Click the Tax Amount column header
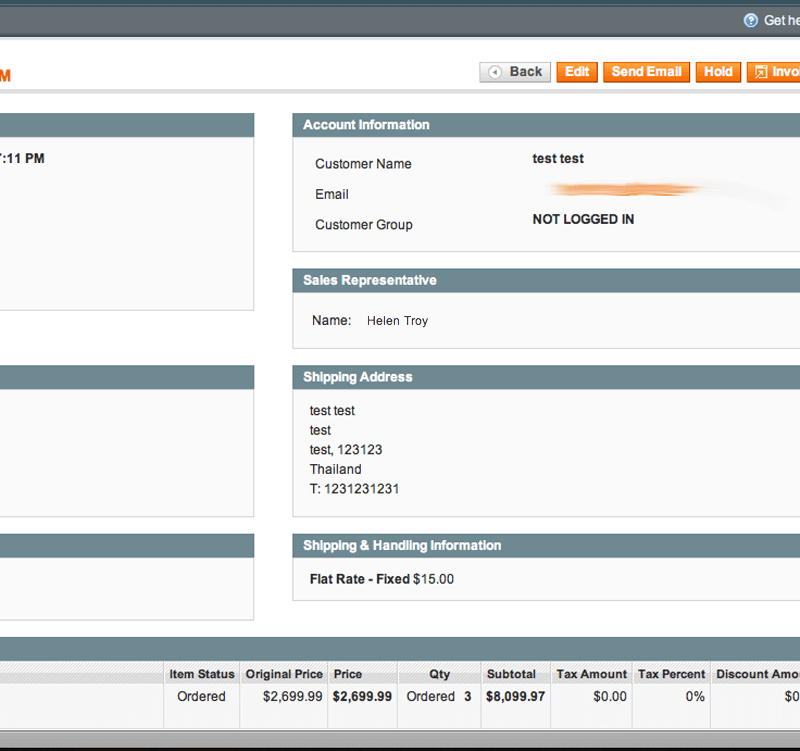Screen dimensions: 800x751 click(591, 674)
